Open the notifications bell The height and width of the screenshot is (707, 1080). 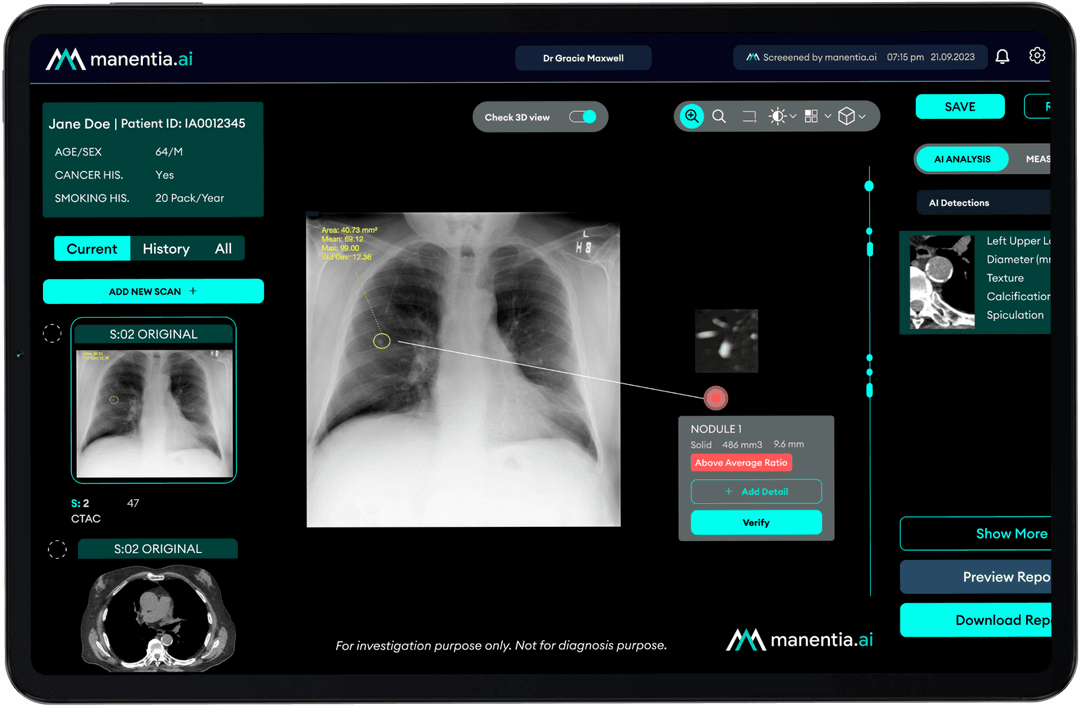[1002, 57]
